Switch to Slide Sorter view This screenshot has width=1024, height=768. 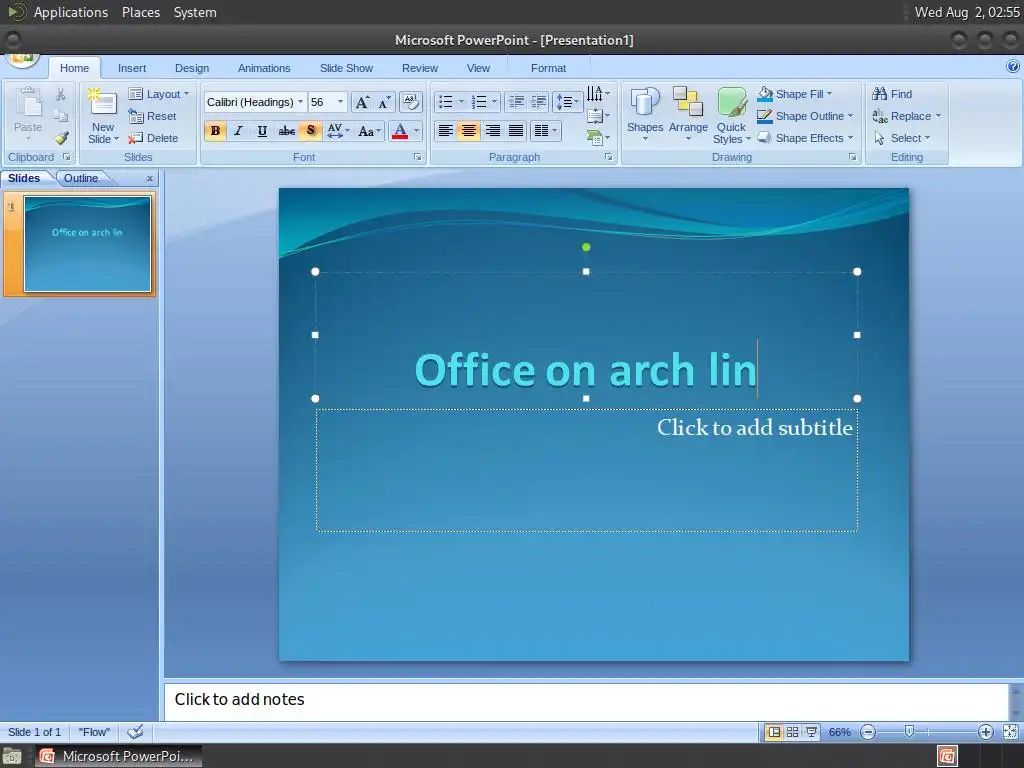(792, 732)
